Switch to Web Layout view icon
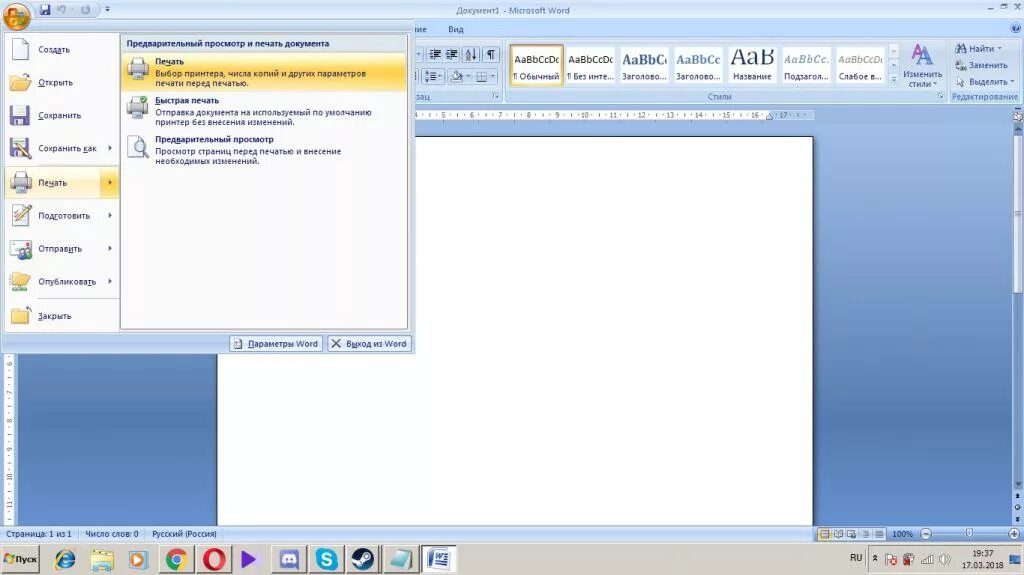Image resolution: width=1024 pixels, height=575 pixels. tap(852, 534)
